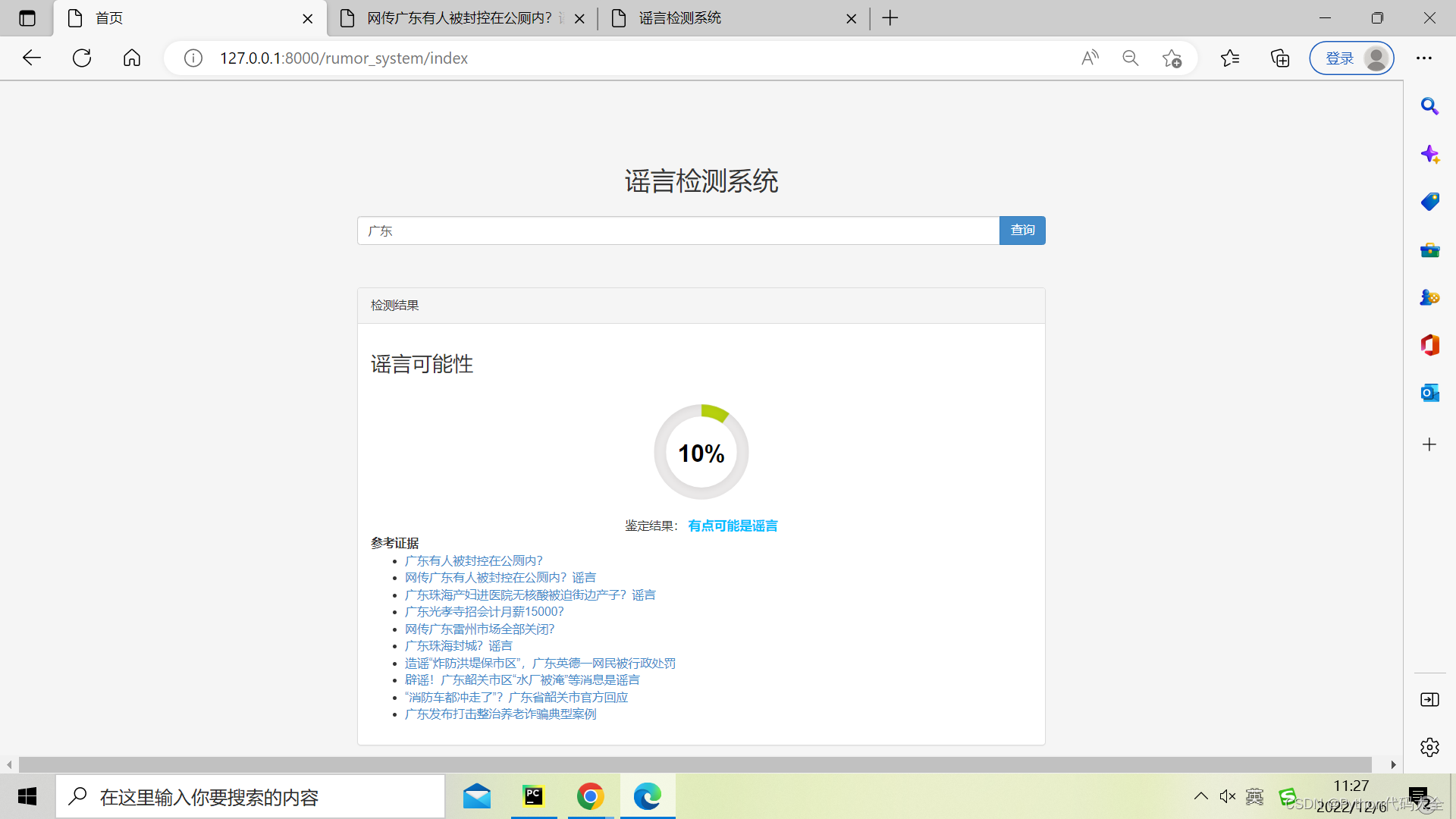Open Microsoft Office from the sidebar

(1429, 345)
